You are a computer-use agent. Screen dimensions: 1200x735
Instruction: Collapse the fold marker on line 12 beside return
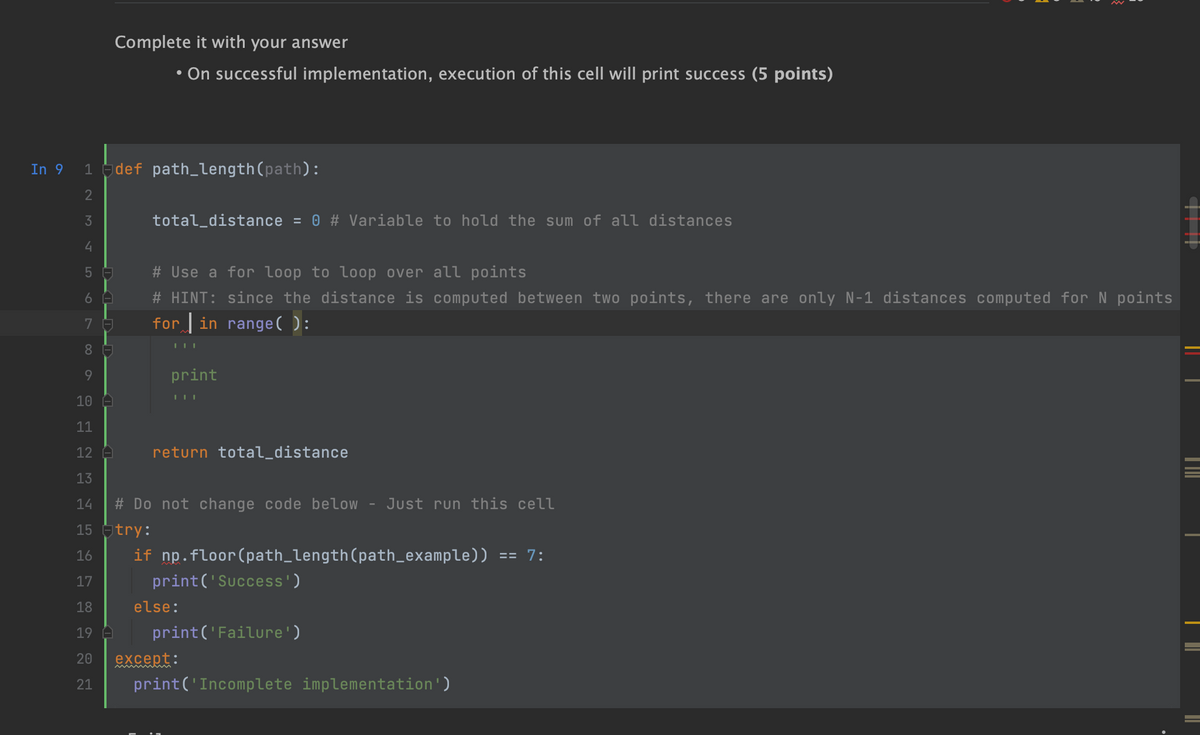(105, 452)
